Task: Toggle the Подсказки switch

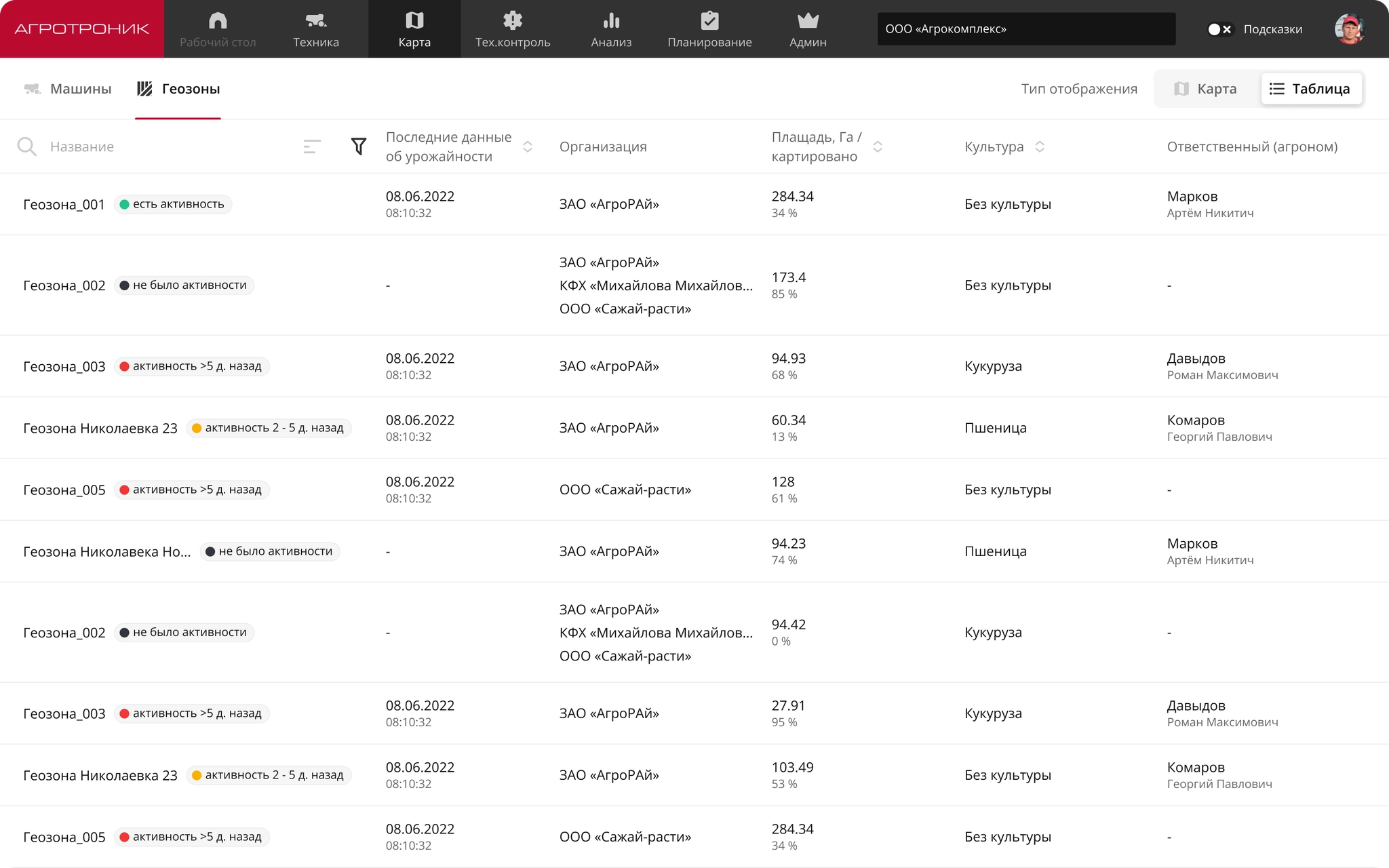Action: pyautogui.click(x=1219, y=29)
